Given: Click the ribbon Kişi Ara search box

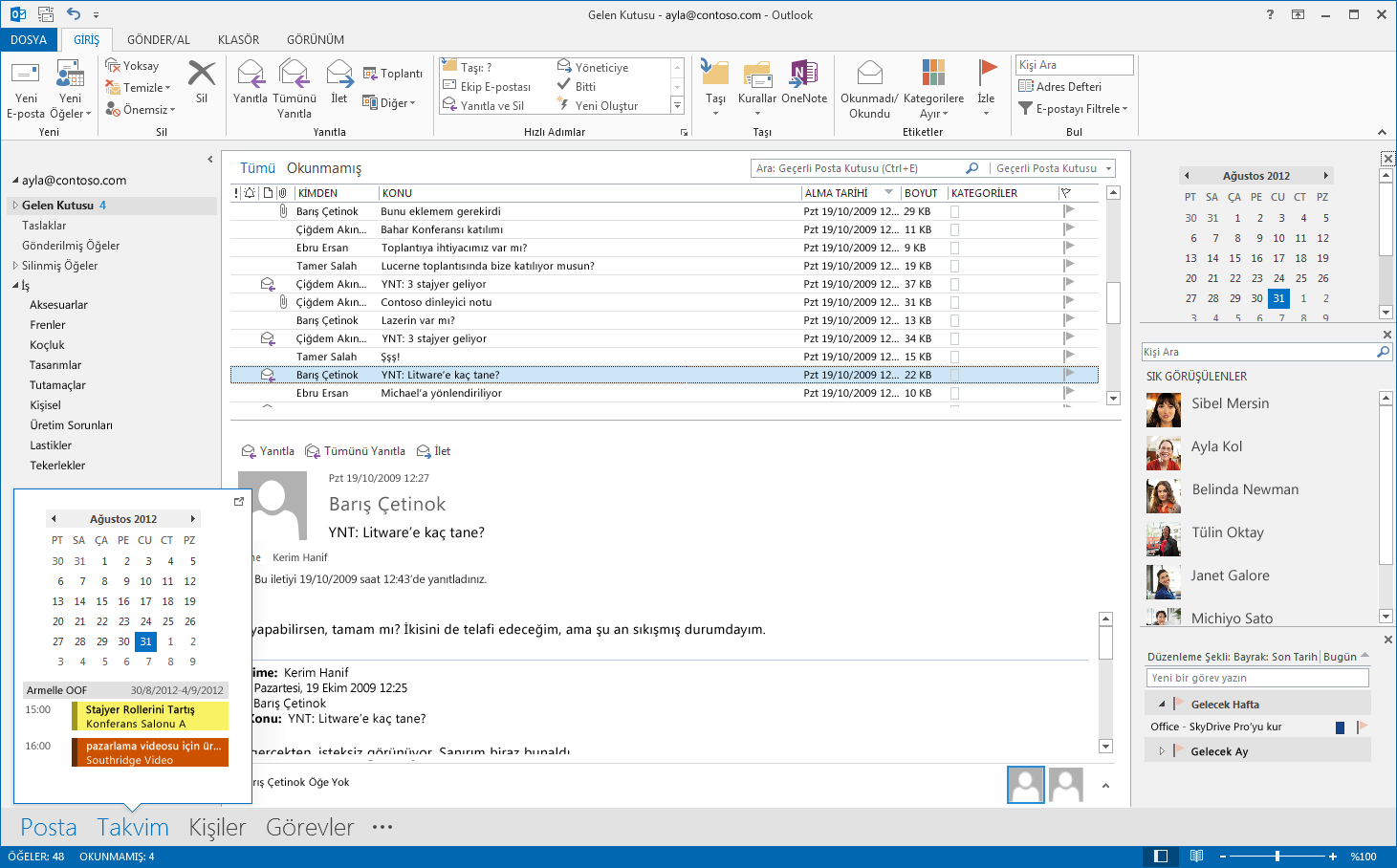Looking at the screenshot, I should coord(1074,64).
